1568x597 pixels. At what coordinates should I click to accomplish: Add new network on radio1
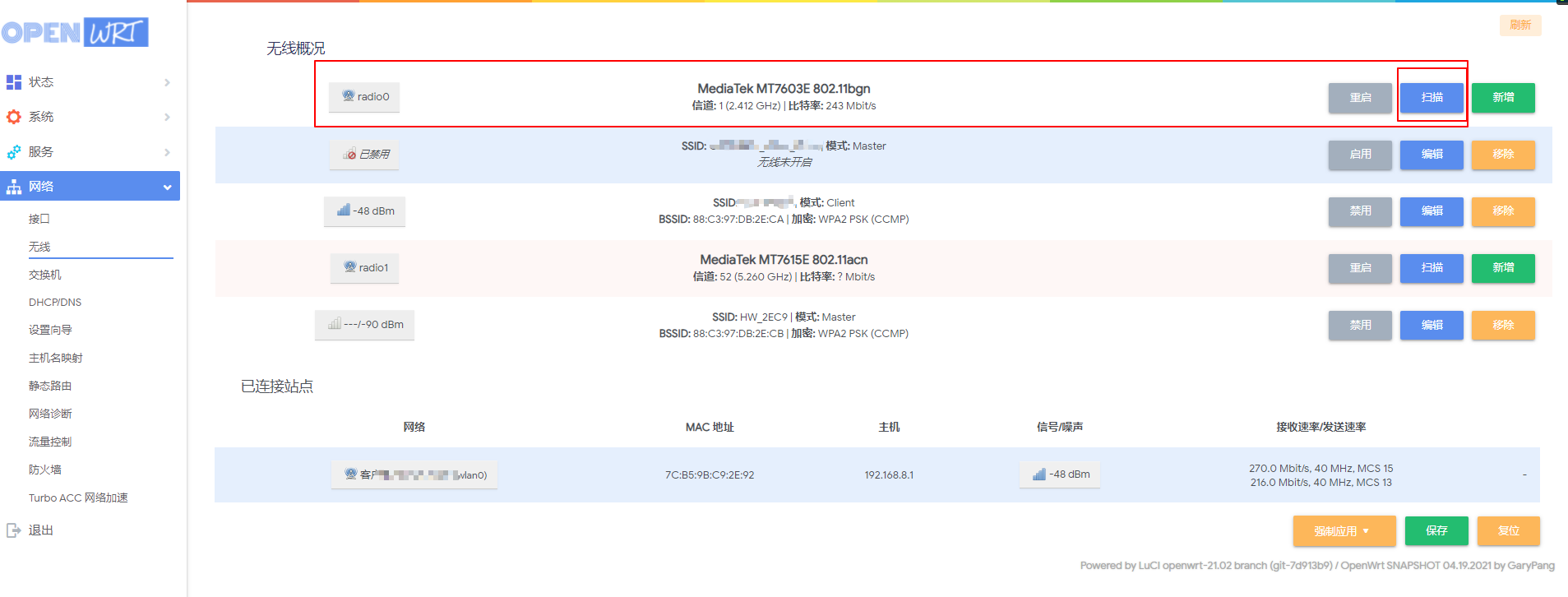tap(1503, 268)
